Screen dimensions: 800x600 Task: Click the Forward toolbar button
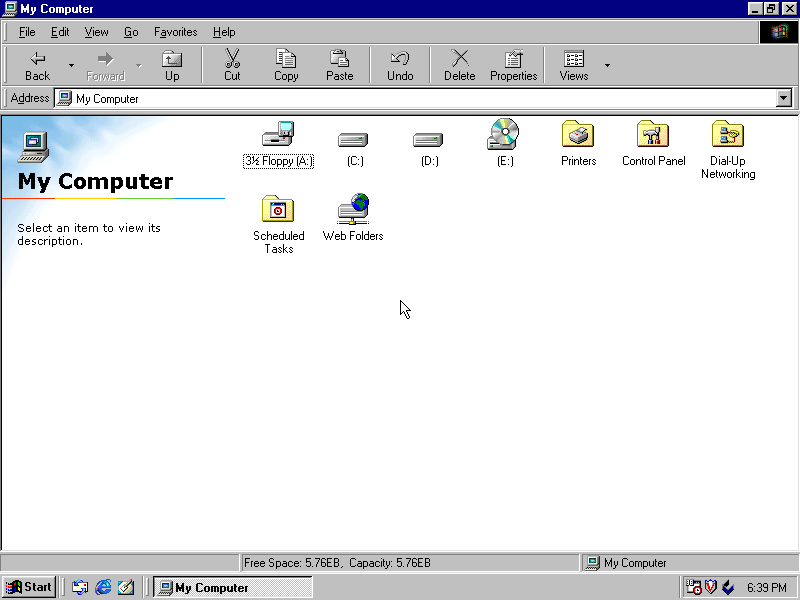click(105, 66)
